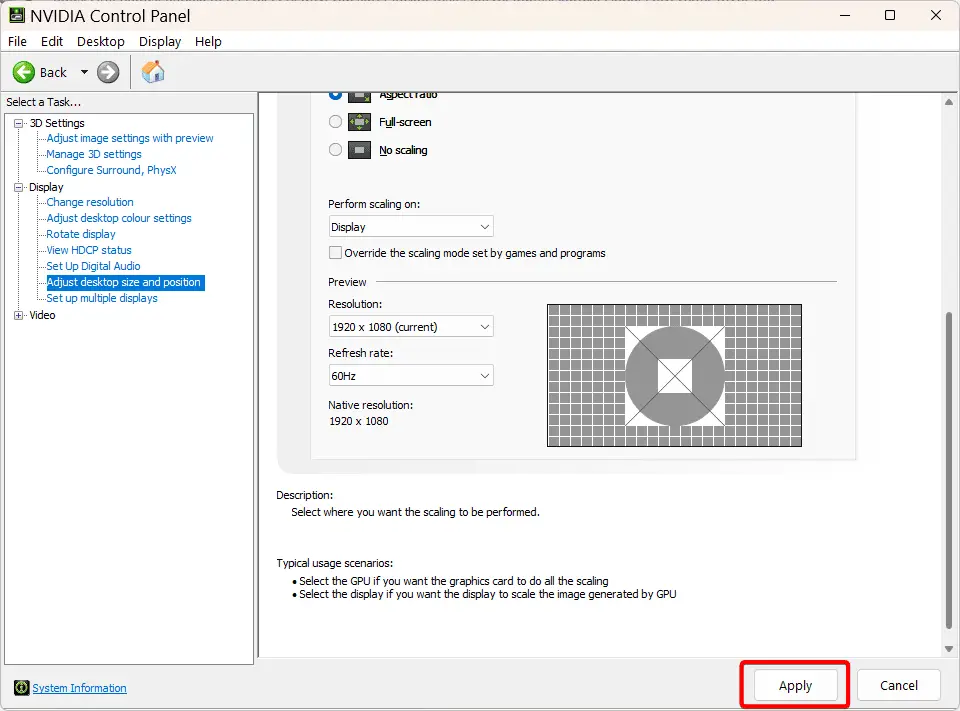Open the Help menu
Image resolution: width=960 pixels, height=711 pixels.
coord(208,42)
